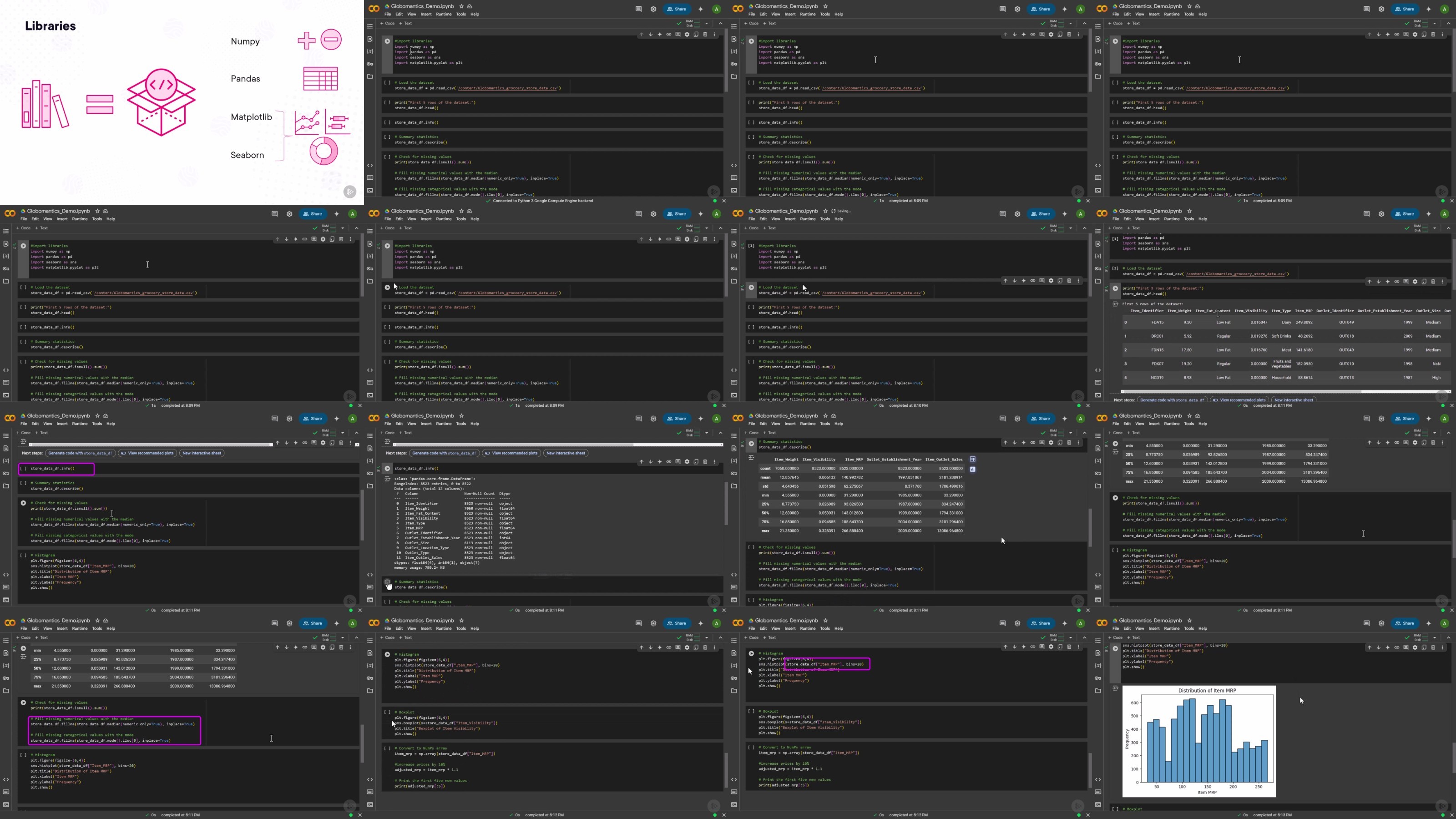Open RAM Disk dropdown arrow in histogram chart frame
1456x819 pixels.
[1435, 637]
